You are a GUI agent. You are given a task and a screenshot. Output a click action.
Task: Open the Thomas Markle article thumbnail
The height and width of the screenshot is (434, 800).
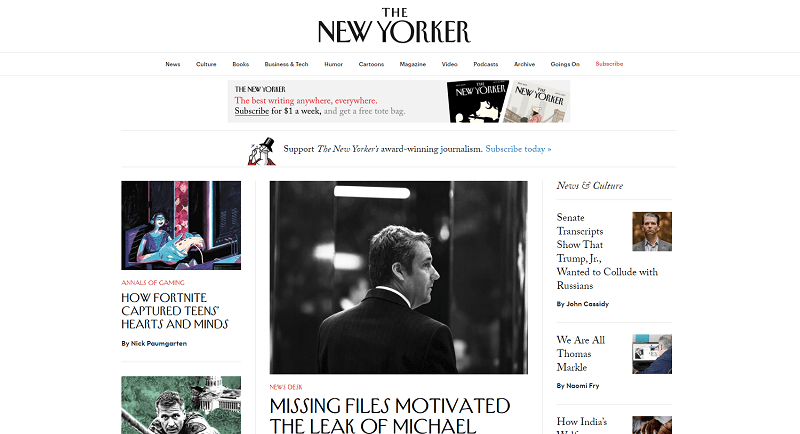coord(652,354)
